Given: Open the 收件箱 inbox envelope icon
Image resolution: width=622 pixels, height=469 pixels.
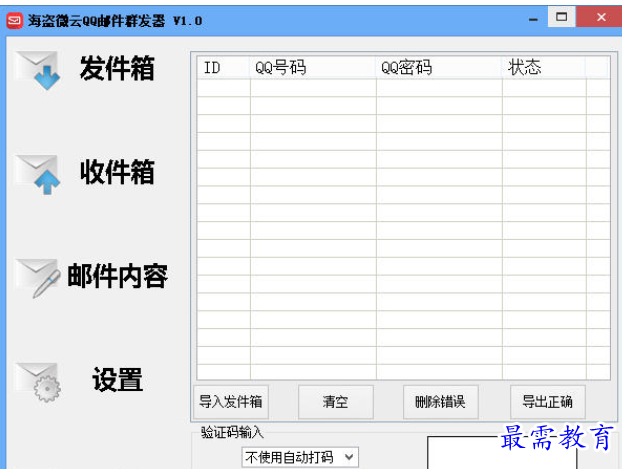Looking at the screenshot, I should [x=38, y=174].
